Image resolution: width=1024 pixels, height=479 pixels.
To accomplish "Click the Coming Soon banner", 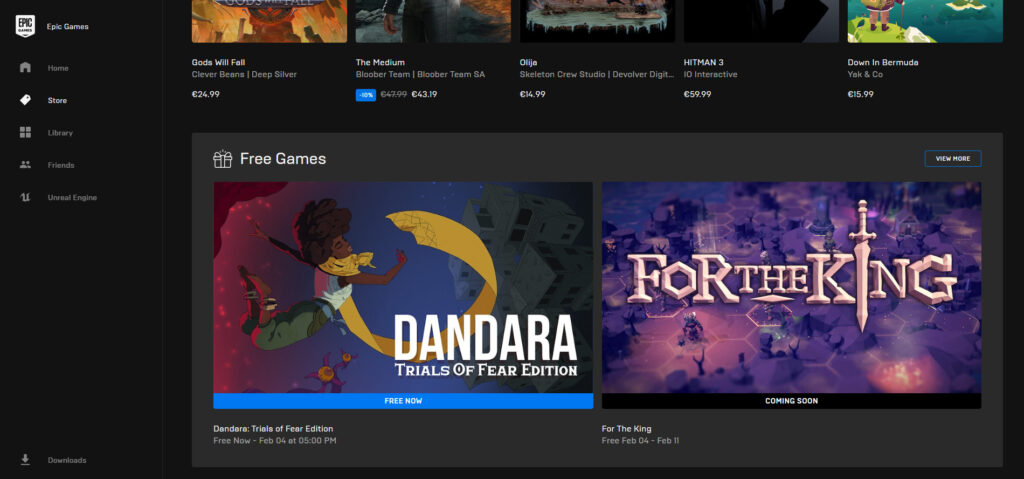I will pos(792,401).
